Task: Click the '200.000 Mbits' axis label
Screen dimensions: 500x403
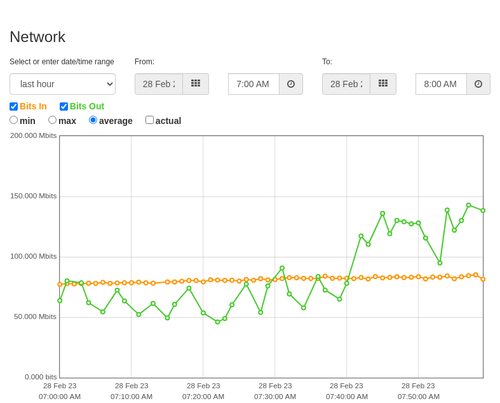Action: tap(33, 135)
